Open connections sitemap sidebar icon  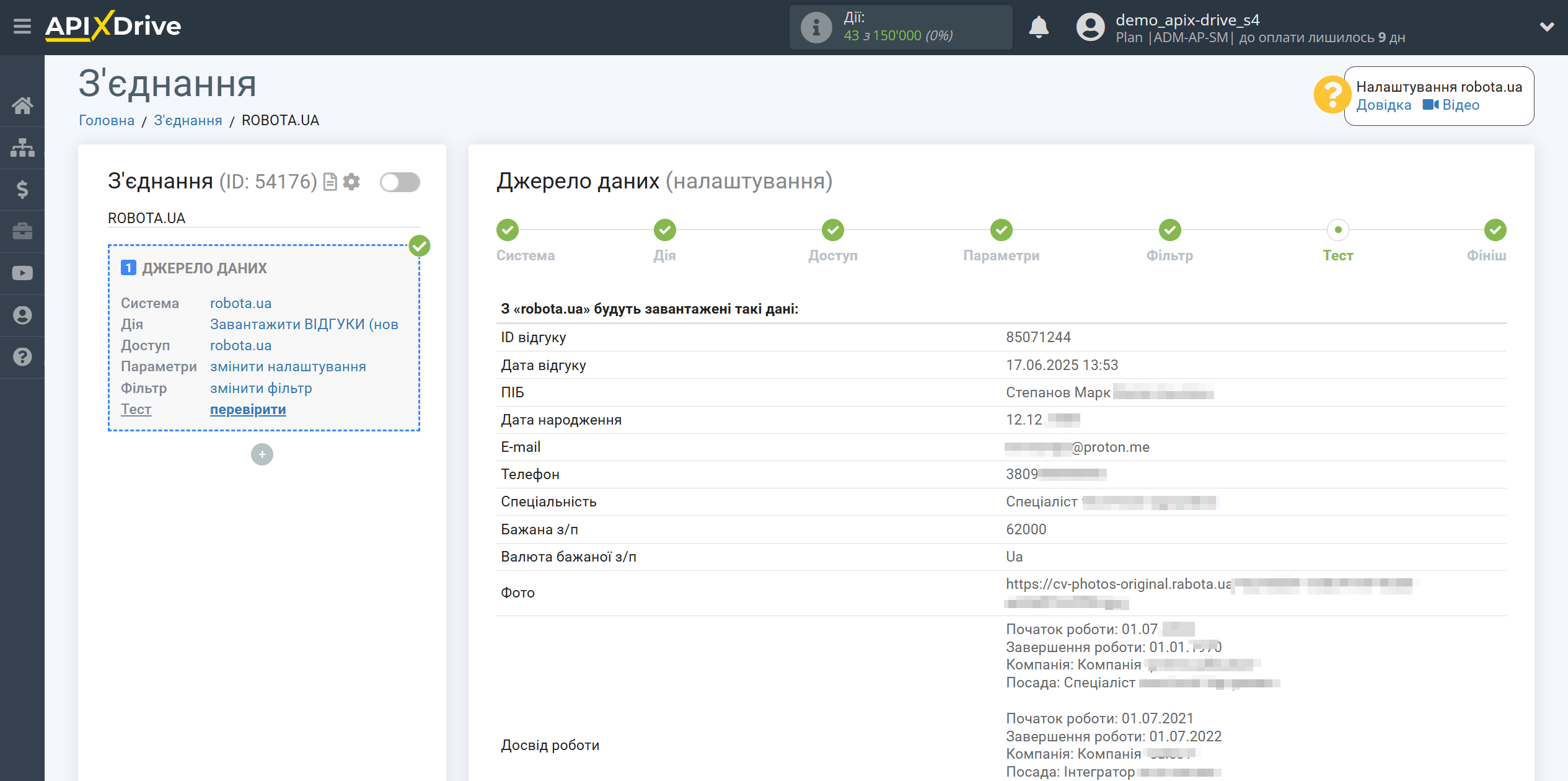[x=22, y=148]
